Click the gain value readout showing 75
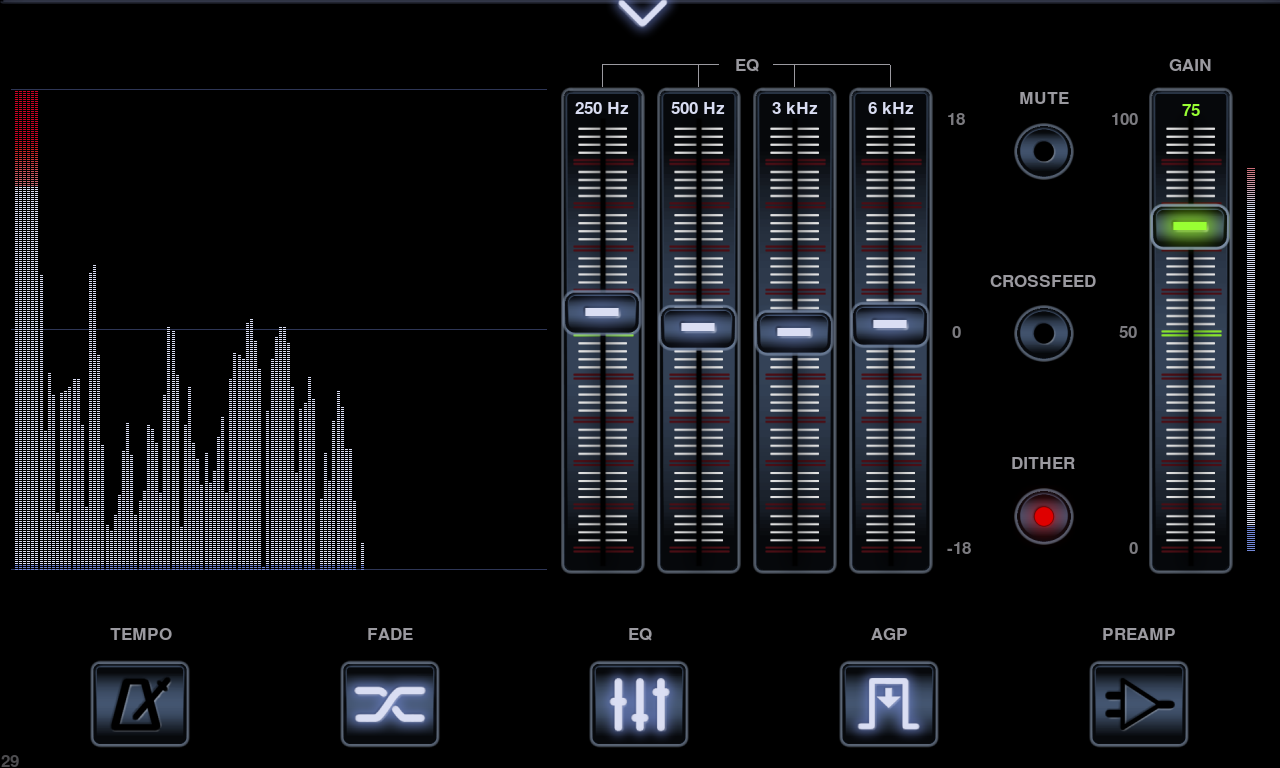This screenshot has width=1280, height=768. pyautogui.click(x=1190, y=111)
